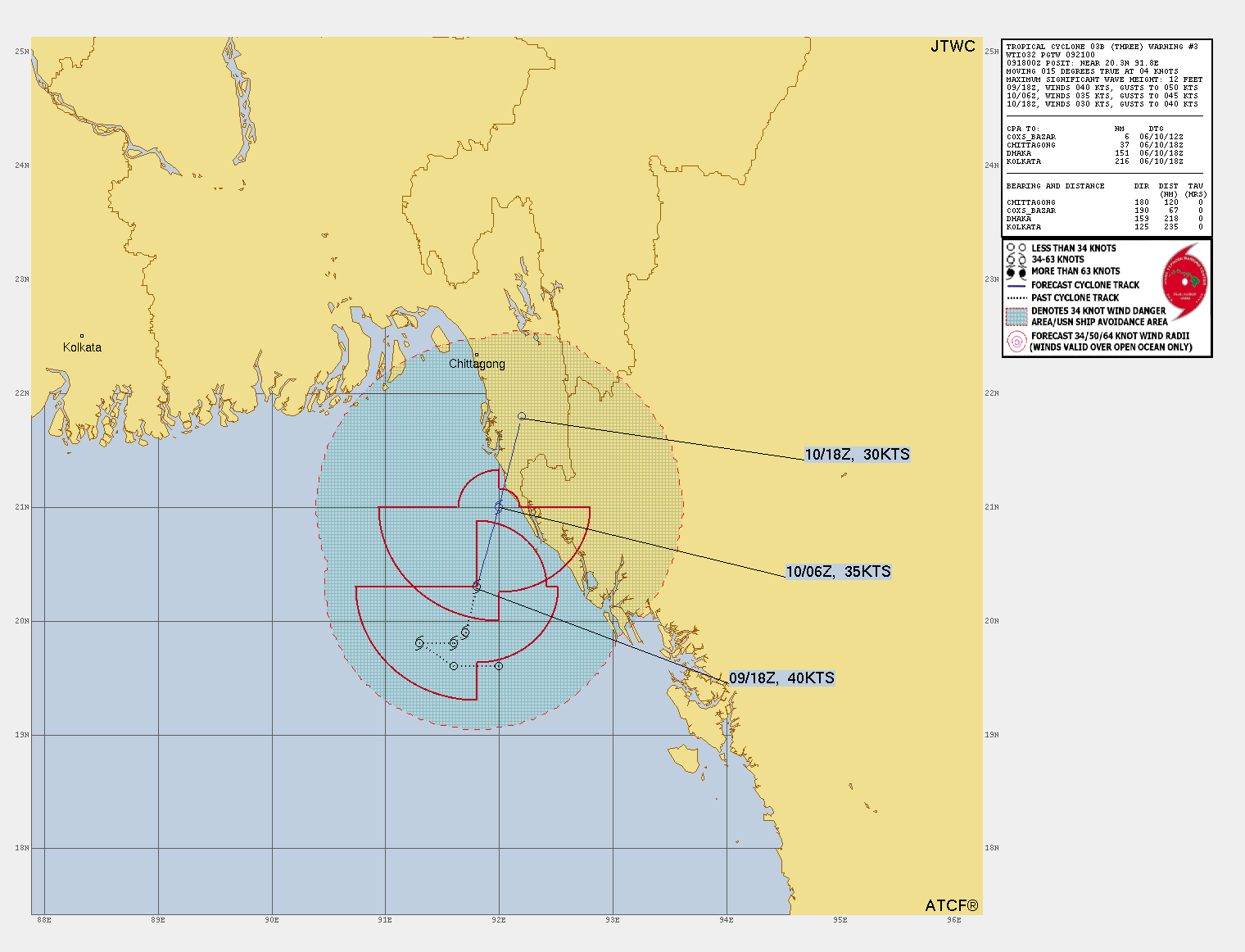
Task: Click the 88E longitude axis label
Action: [x=44, y=920]
